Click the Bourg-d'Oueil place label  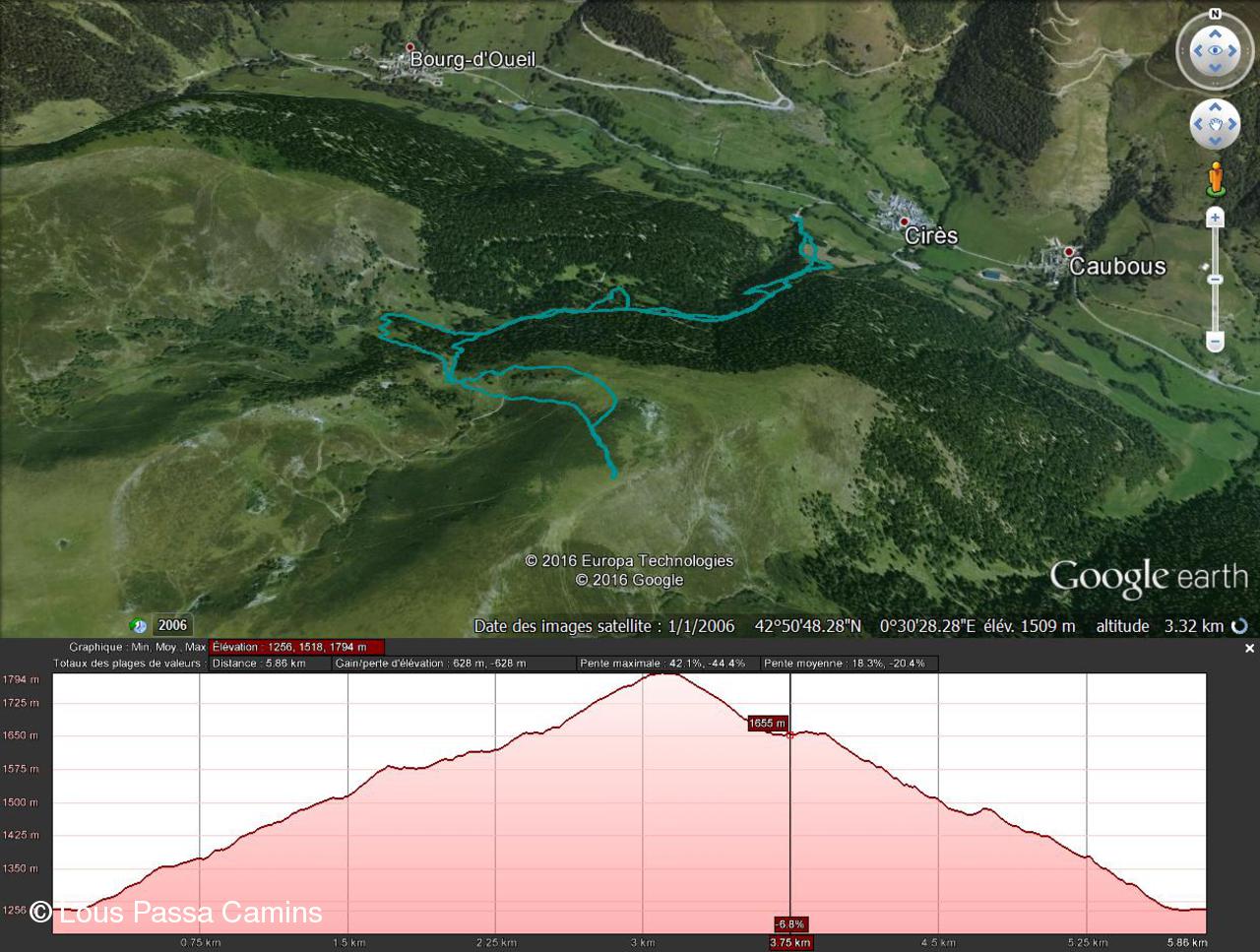472,59
